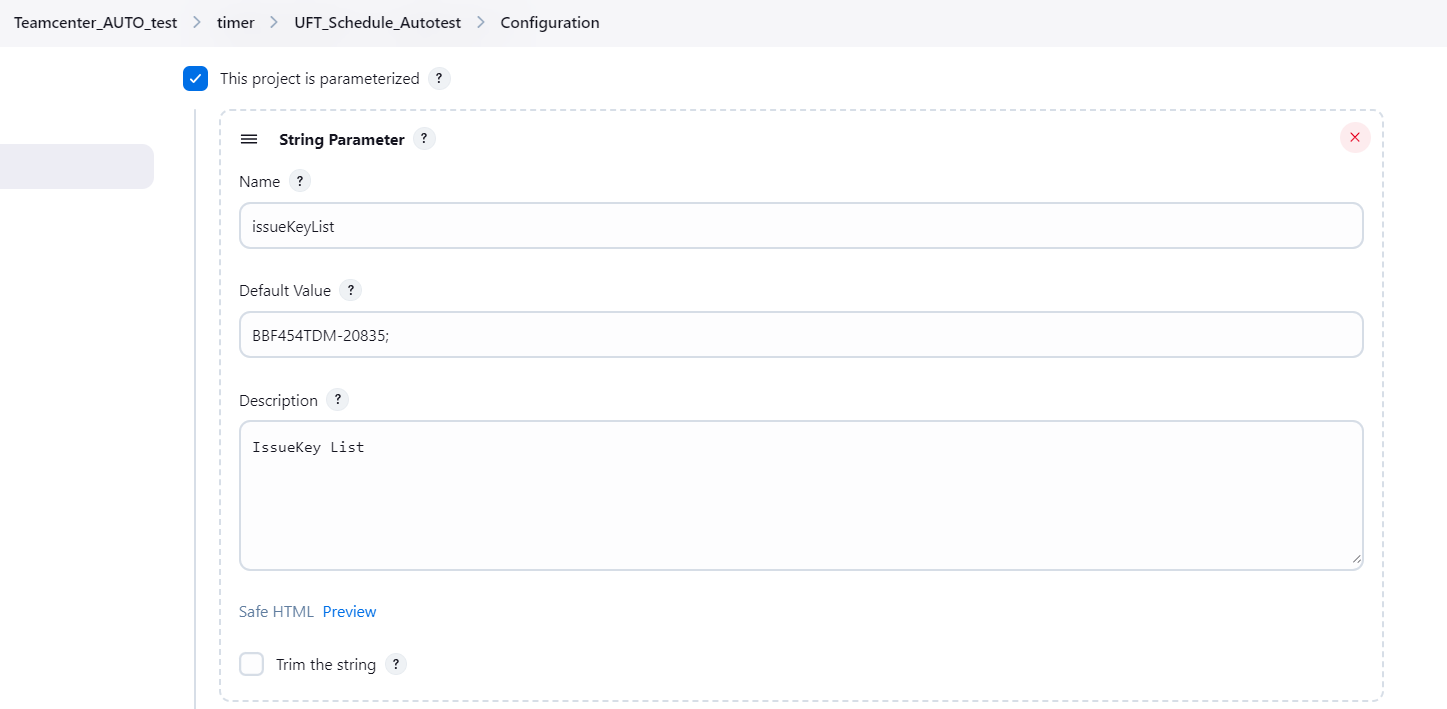Focus the Default Value text field
This screenshot has height=709, width=1447.
click(x=800, y=335)
